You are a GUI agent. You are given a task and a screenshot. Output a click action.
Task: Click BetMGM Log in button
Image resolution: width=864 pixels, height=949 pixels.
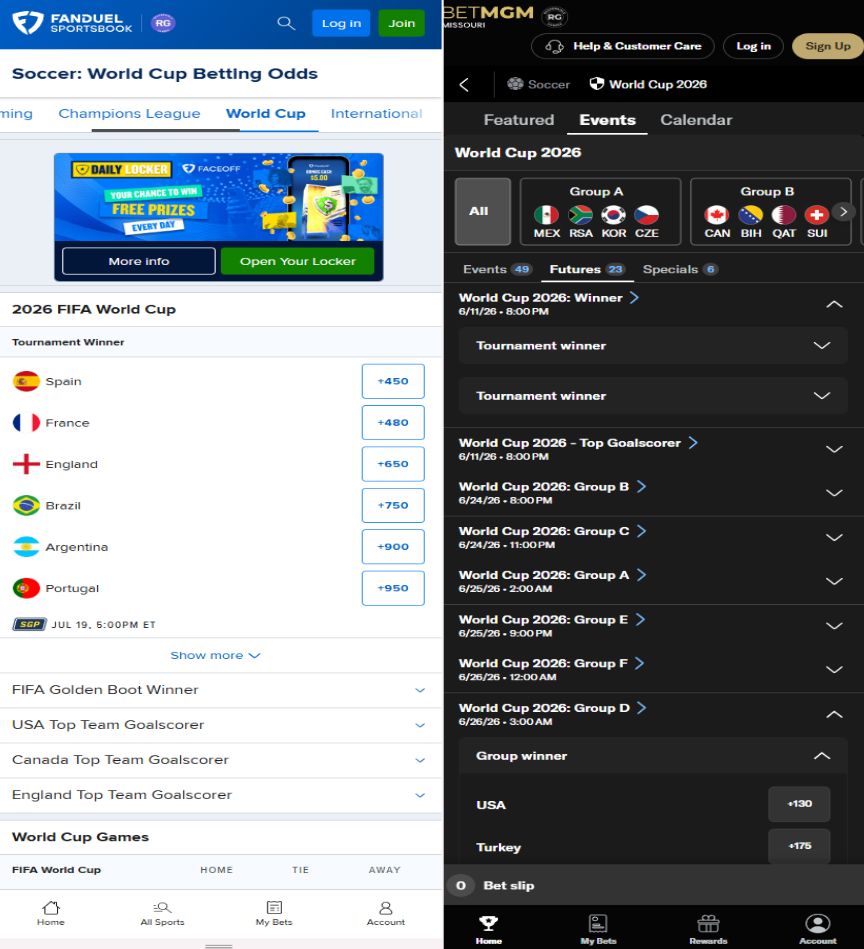pyautogui.click(x=753, y=46)
